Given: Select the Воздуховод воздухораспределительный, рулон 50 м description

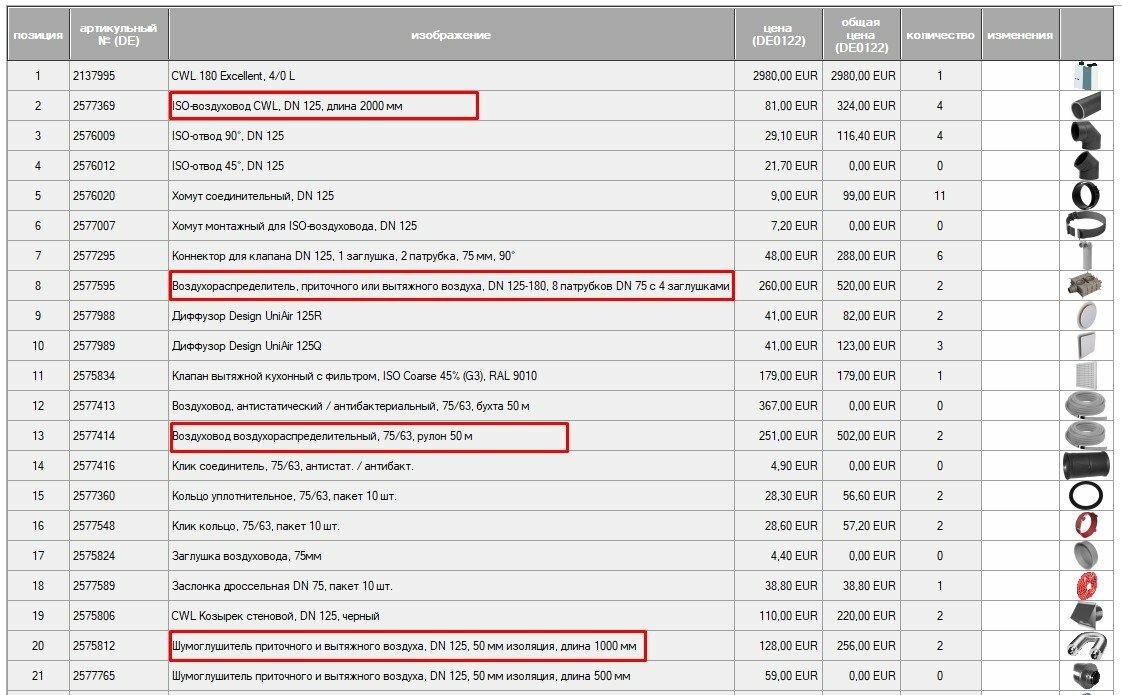Looking at the screenshot, I should coord(322,437).
